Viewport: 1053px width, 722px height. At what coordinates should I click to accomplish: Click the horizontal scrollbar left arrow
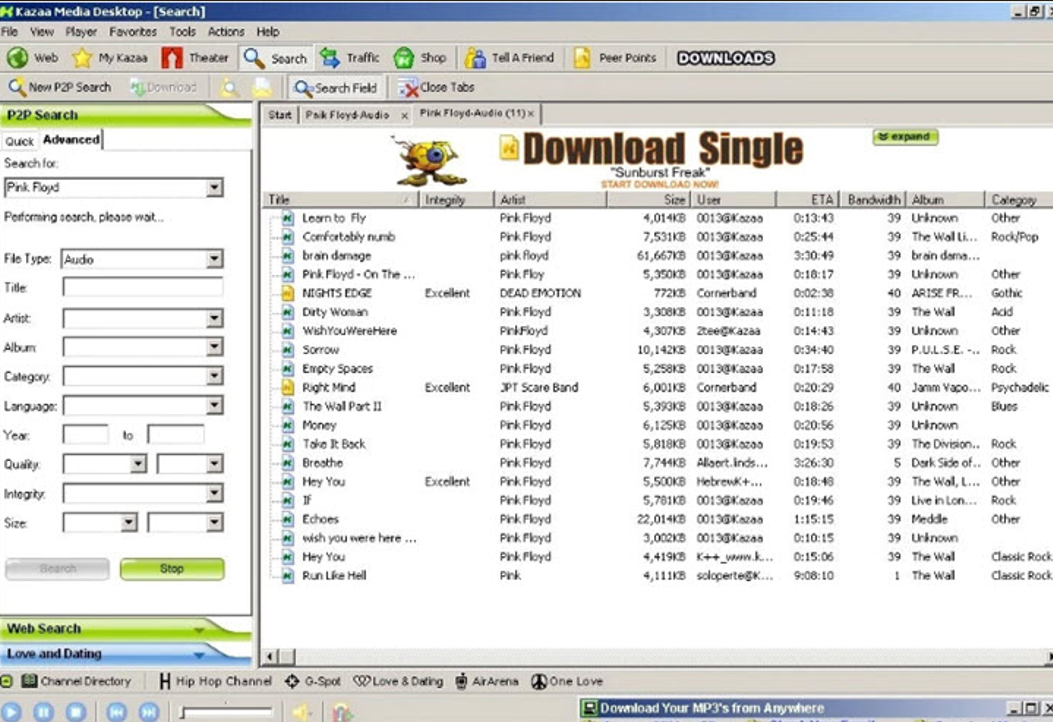click(271, 657)
